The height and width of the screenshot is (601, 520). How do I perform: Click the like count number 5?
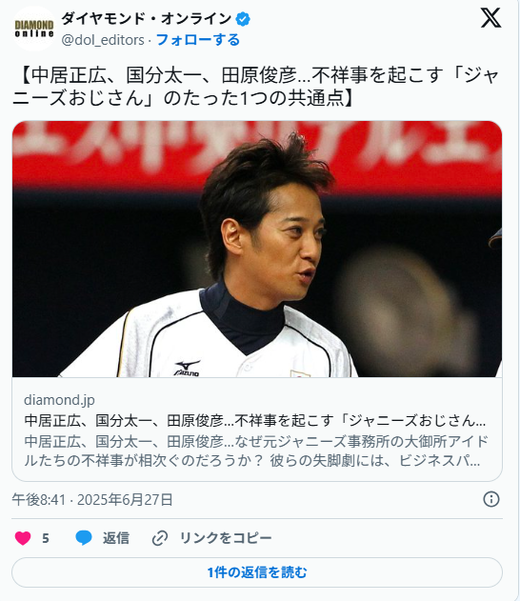tap(46, 538)
